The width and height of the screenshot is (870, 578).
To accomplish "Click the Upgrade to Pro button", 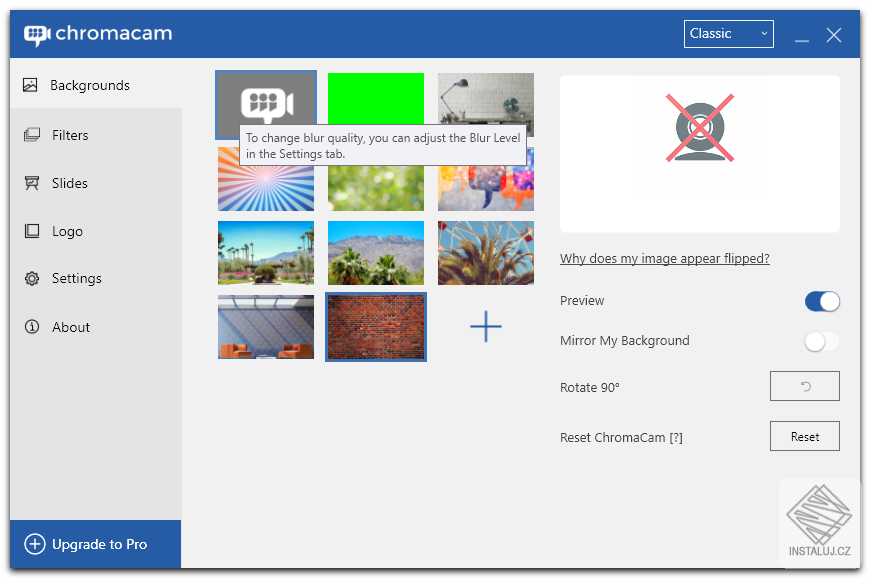I will [x=95, y=544].
